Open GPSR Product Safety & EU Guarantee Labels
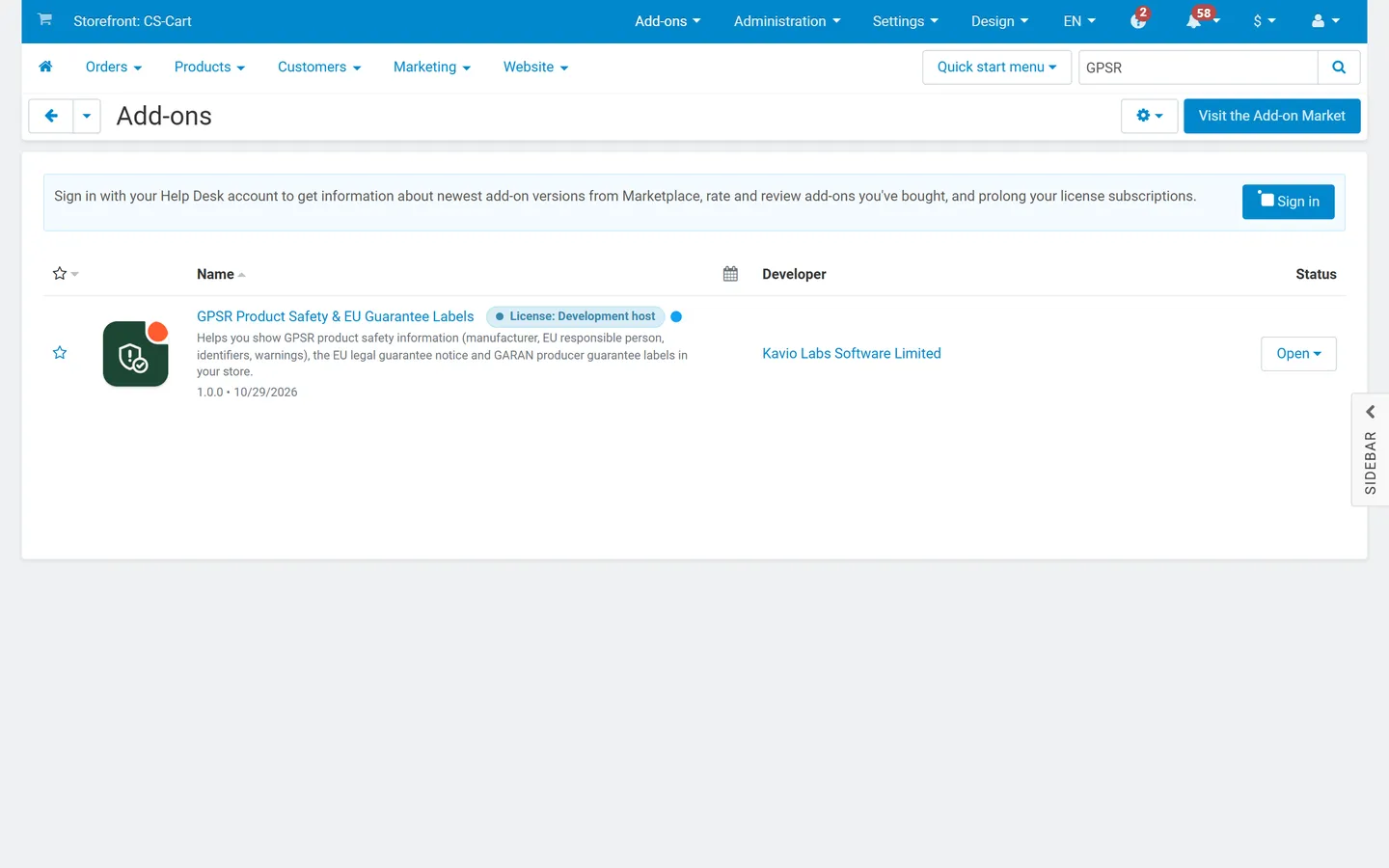1389x868 pixels. (x=335, y=316)
